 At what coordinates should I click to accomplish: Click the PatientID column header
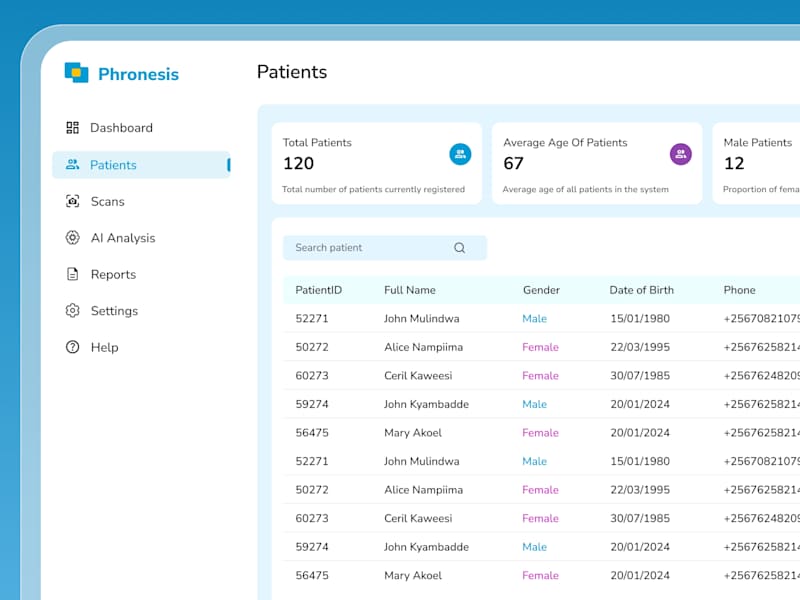318,290
